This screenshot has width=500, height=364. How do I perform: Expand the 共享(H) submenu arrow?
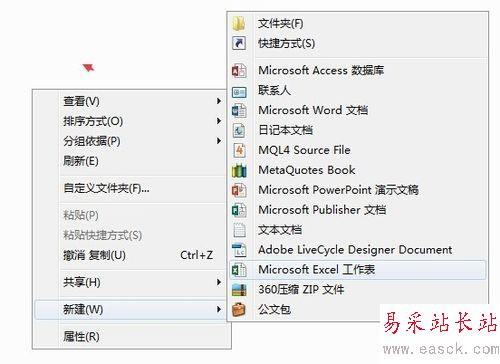219,282
